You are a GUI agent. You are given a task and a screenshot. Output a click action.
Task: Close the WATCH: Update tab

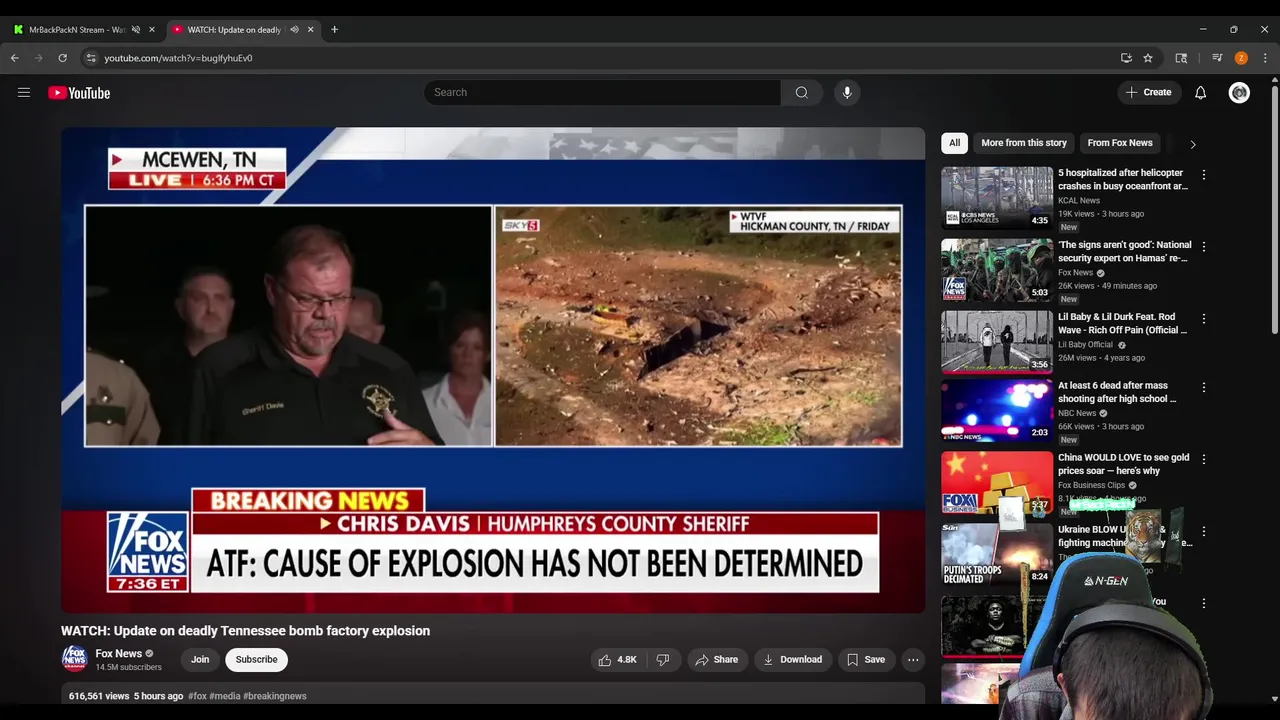(310, 30)
